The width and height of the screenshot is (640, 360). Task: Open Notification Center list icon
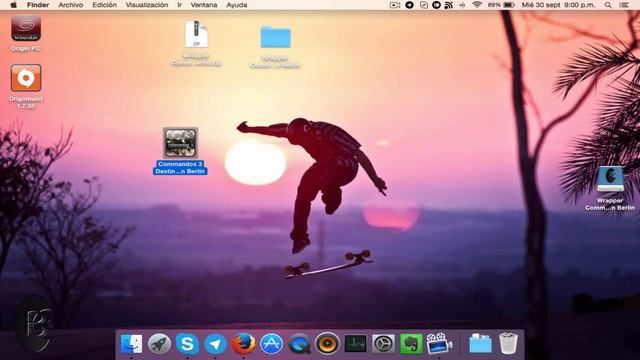624,5
